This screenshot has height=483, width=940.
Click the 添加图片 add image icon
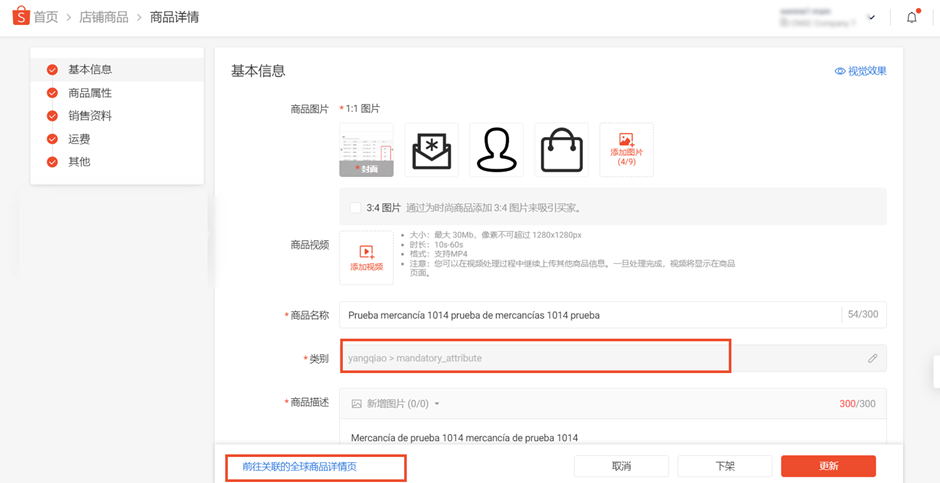click(x=626, y=140)
